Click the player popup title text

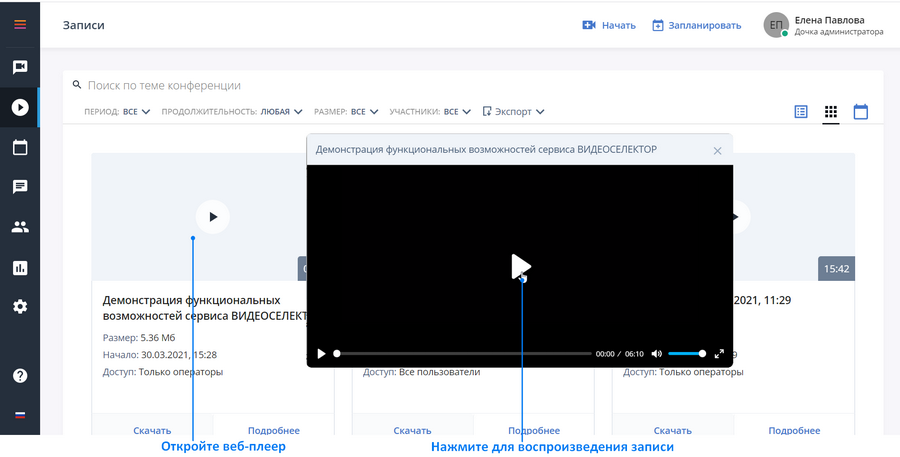tap(486, 149)
